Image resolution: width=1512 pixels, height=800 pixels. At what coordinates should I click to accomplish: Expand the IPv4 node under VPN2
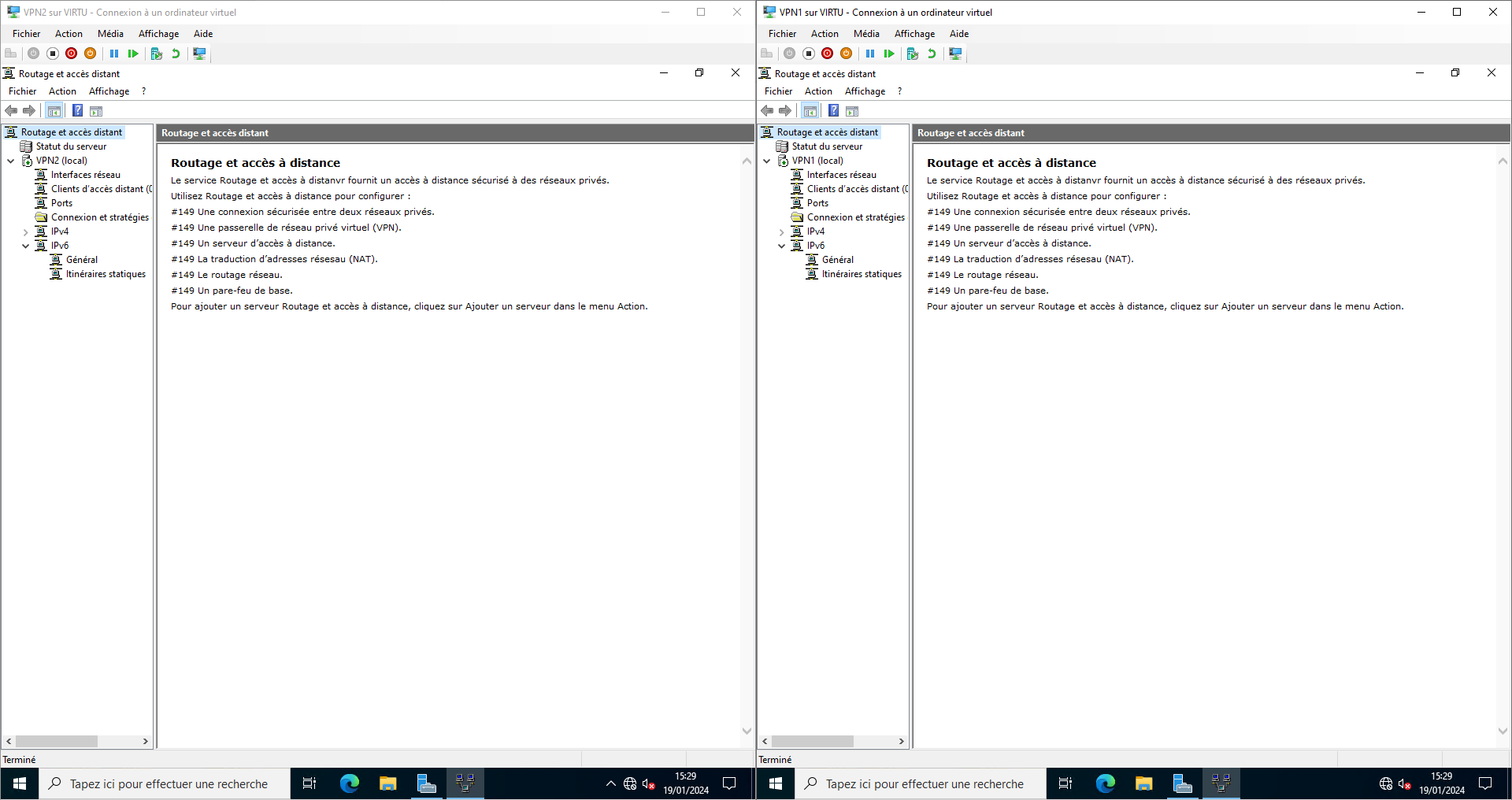click(26, 232)
